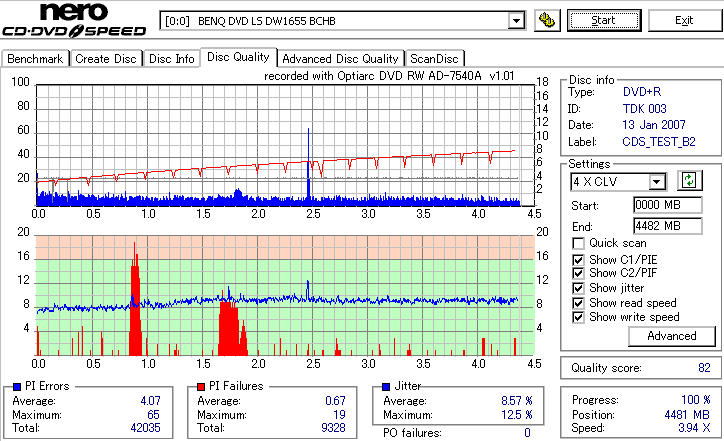This screenshot has width=724, height=441.
Task: Switch to the ScanDisc tab
Action: 434,59
